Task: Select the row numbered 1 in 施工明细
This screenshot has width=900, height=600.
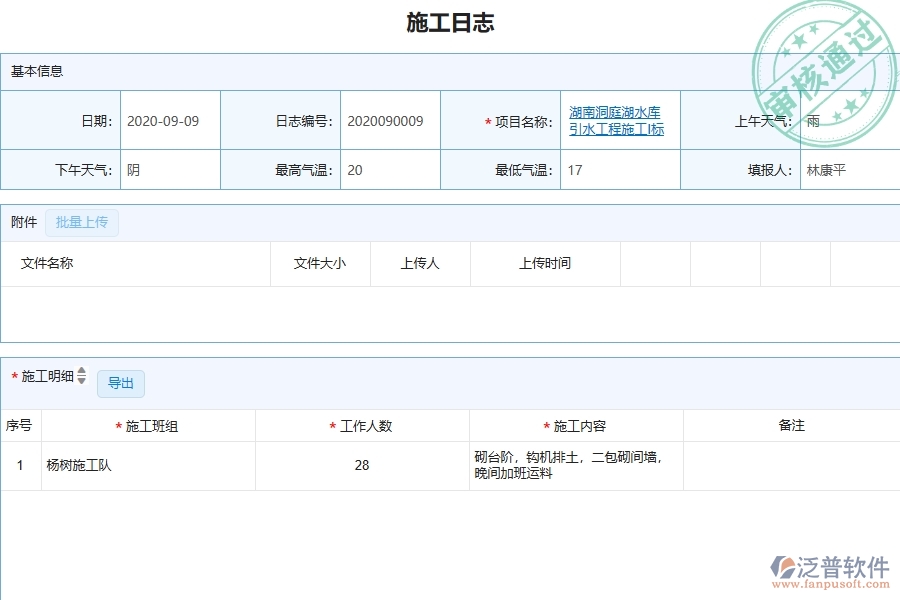Action: click(20, 465)
